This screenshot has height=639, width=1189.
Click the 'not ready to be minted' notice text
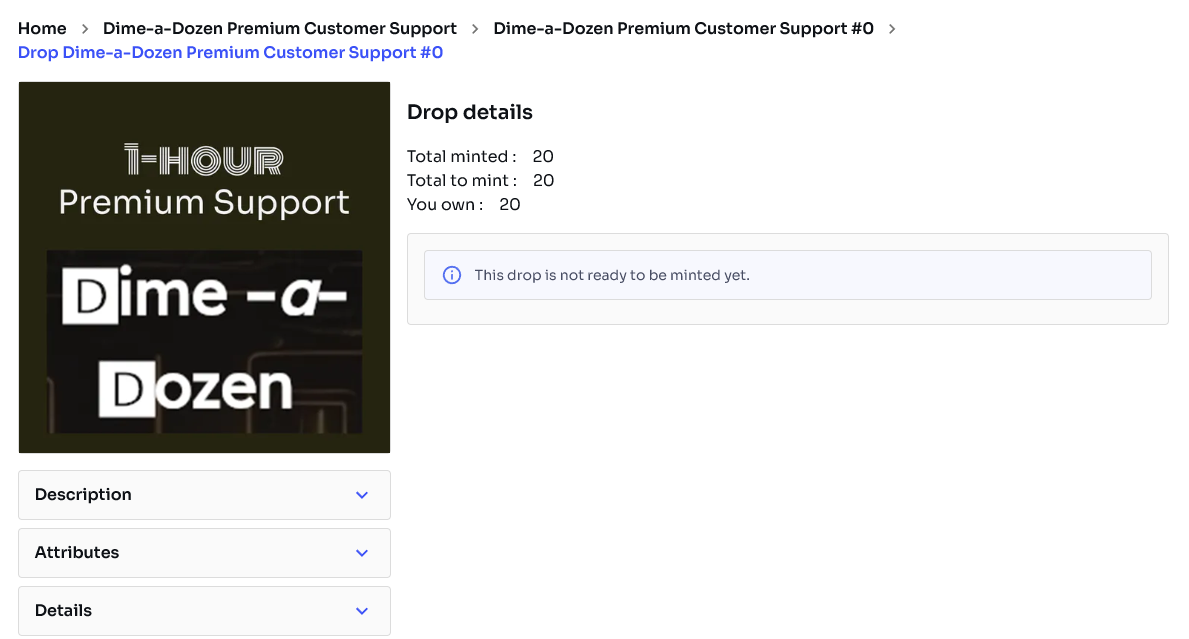[611, 275]
